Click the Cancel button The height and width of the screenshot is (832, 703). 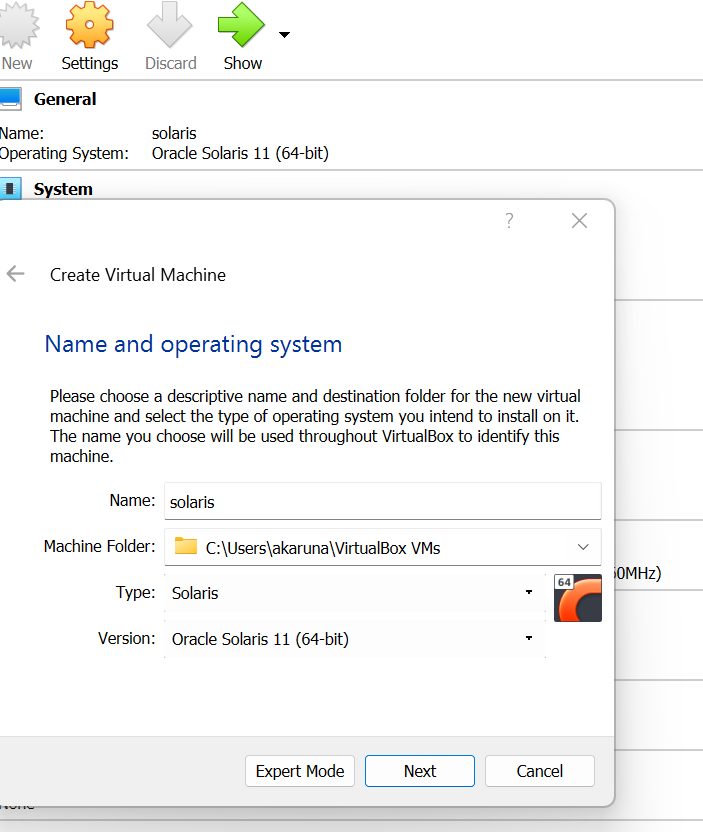pos(540,771)
